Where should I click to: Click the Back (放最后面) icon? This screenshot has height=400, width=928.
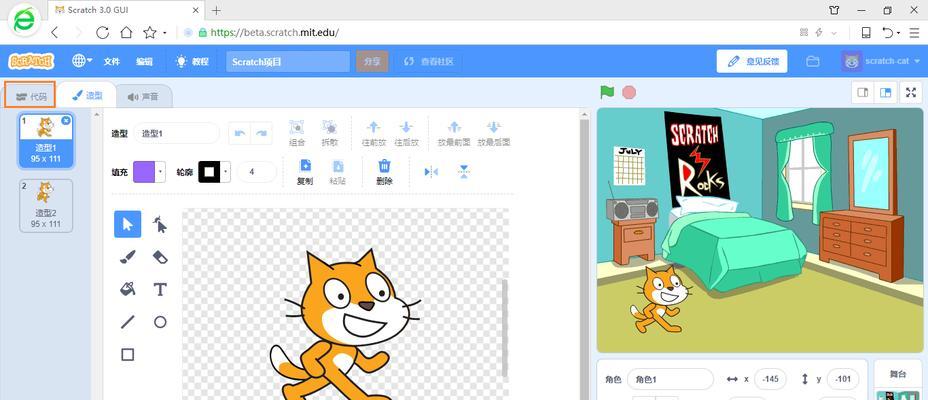coord(494,127)
